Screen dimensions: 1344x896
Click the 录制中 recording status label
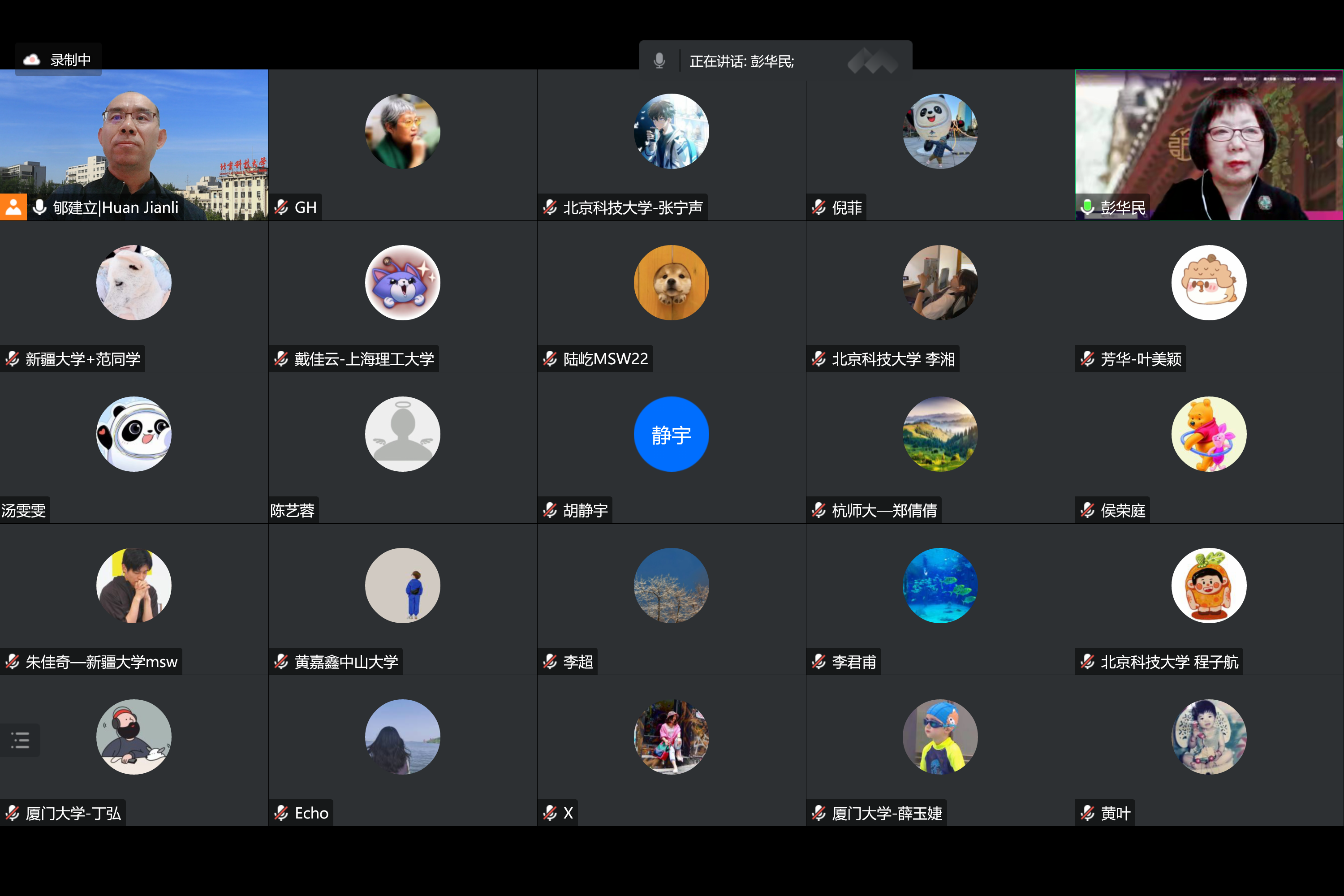(x=70, y=60)
